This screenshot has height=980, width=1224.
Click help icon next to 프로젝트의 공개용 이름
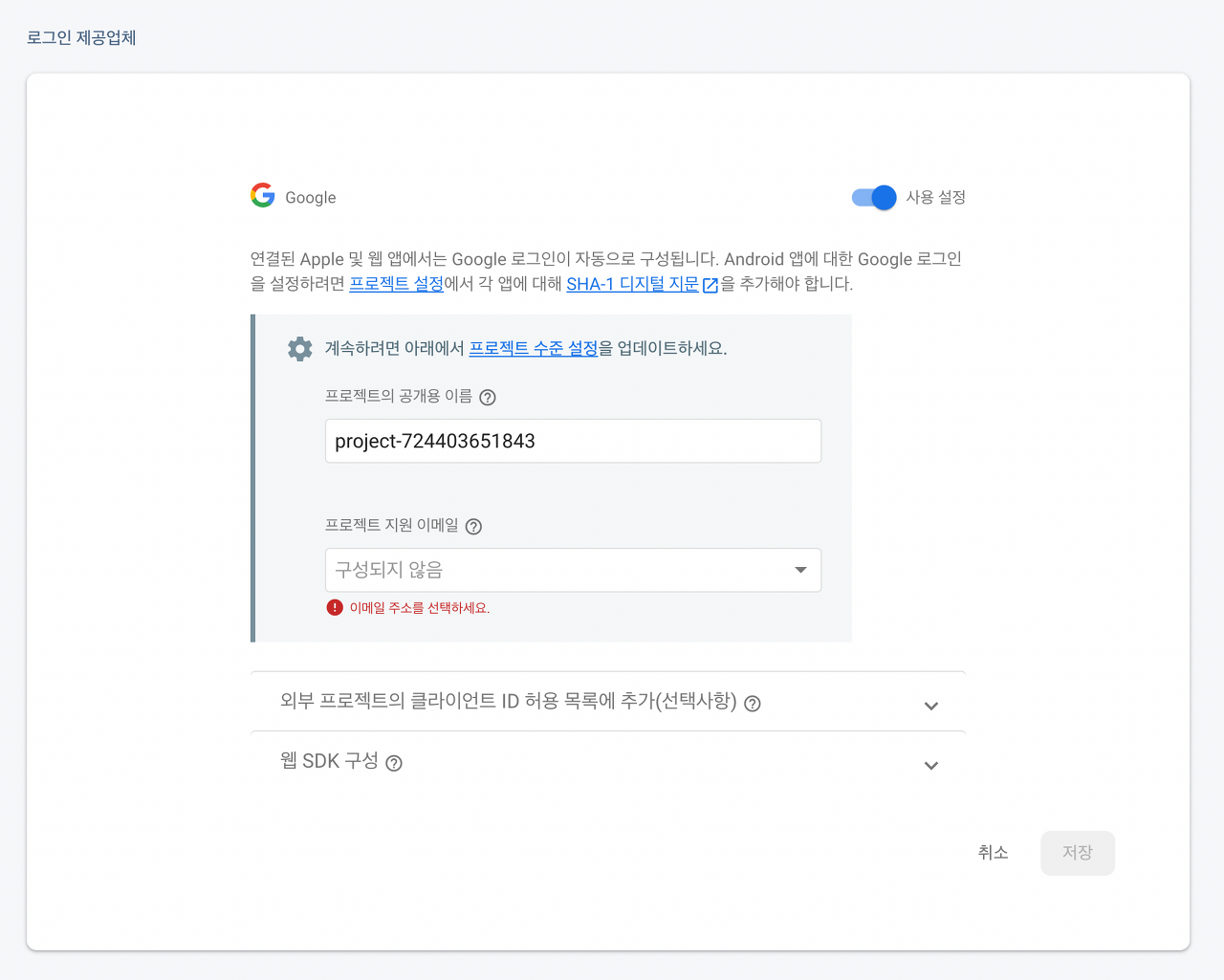(488, 398)
